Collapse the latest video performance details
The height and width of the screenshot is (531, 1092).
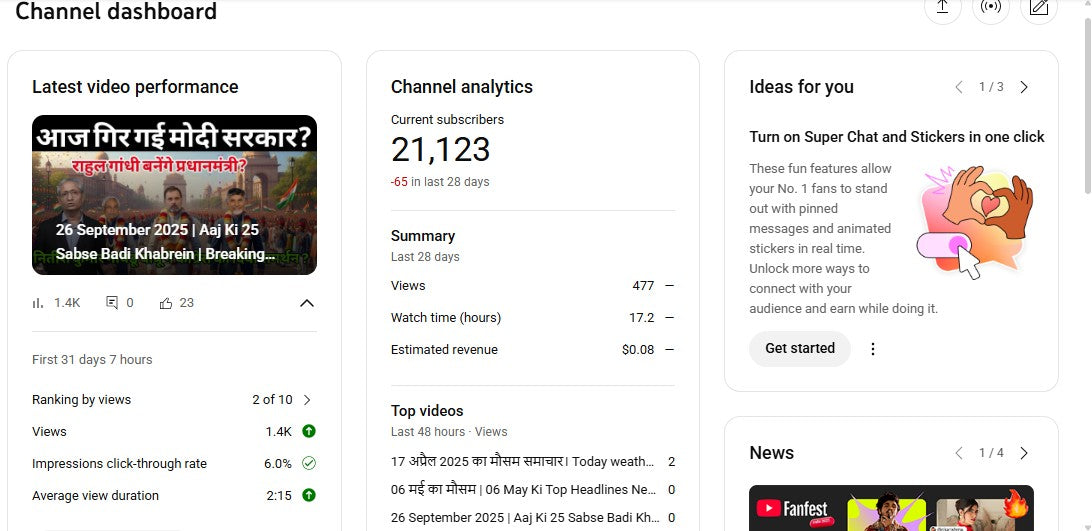307,303
